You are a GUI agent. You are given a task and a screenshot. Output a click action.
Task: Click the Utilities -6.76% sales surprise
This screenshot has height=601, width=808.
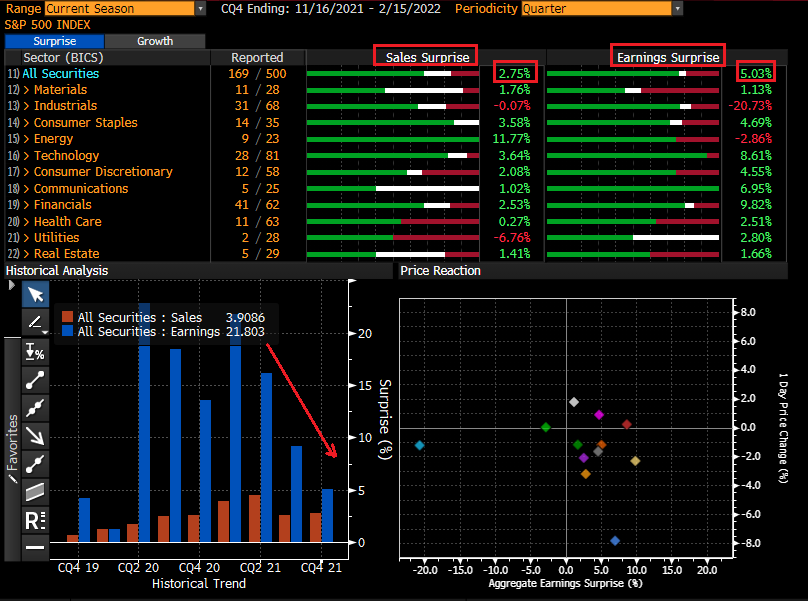tap(512, 238)
